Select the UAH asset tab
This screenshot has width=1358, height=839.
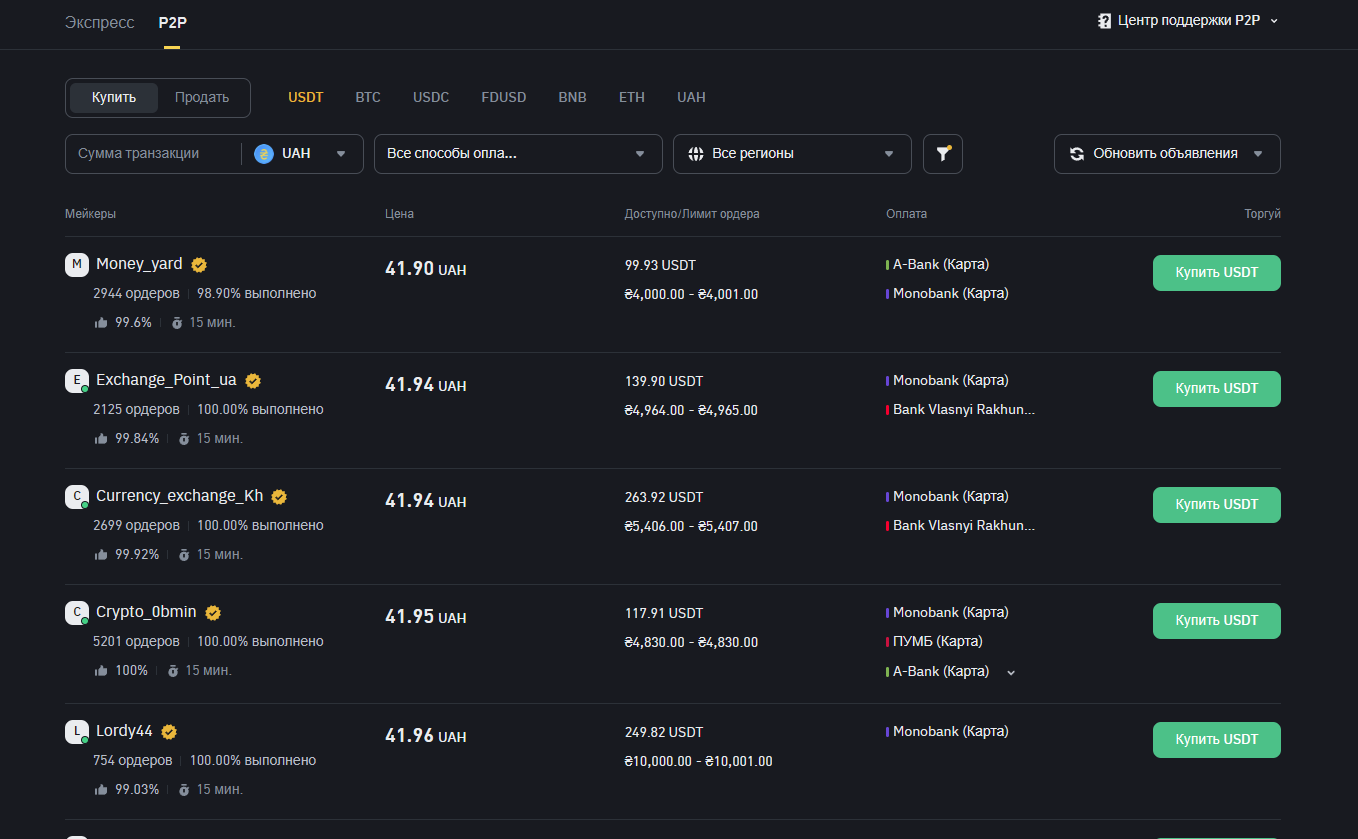click(691, 97)
